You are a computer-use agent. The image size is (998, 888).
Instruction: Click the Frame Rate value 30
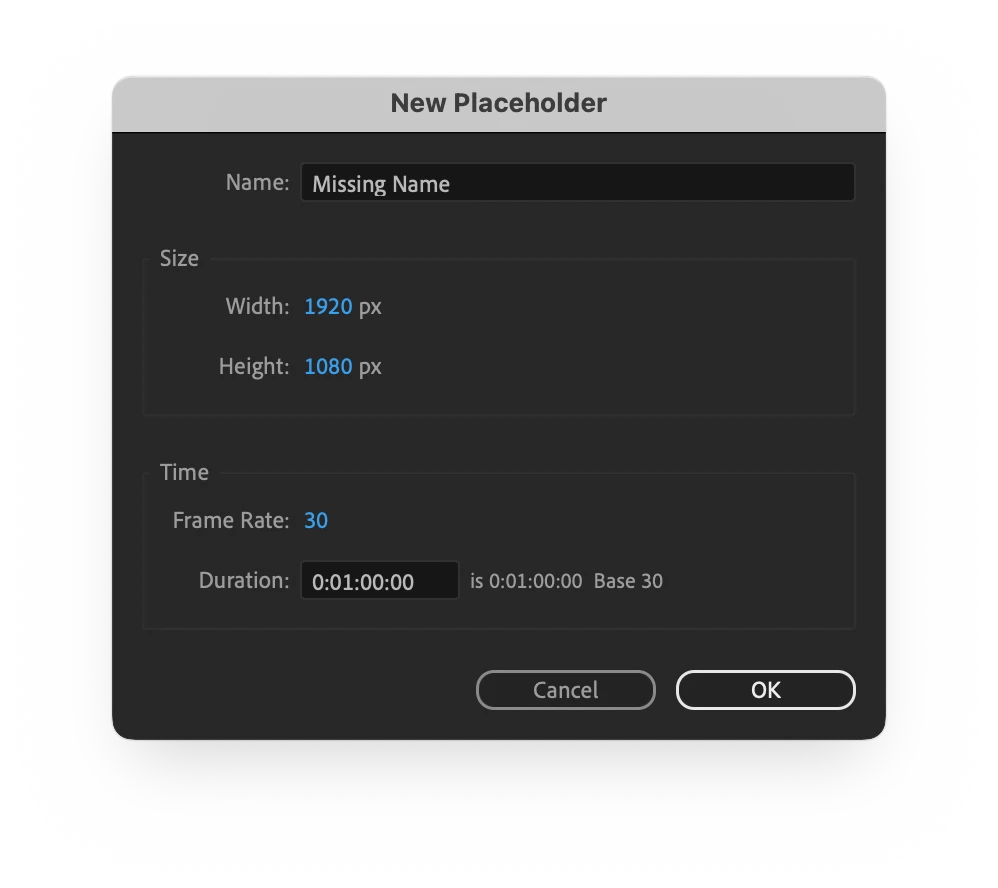pyautogui.click(x=316, y=521)
